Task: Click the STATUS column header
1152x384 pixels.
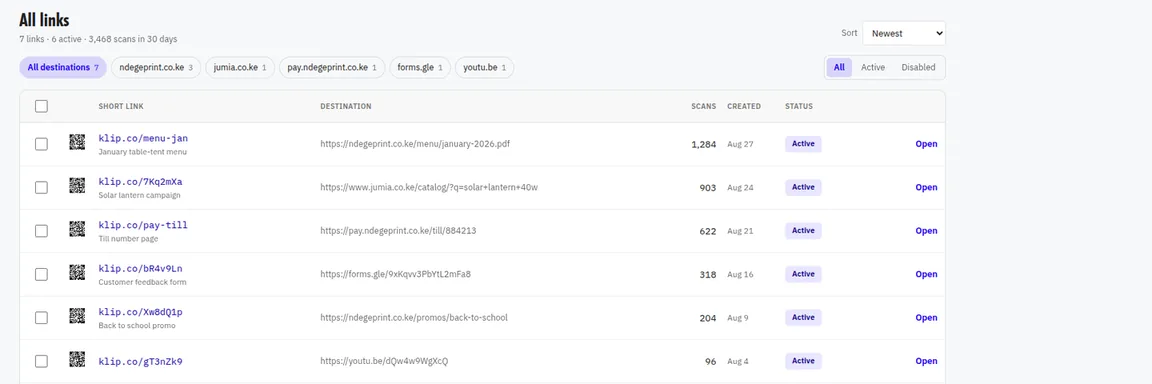Action: (x=799, y=106)
